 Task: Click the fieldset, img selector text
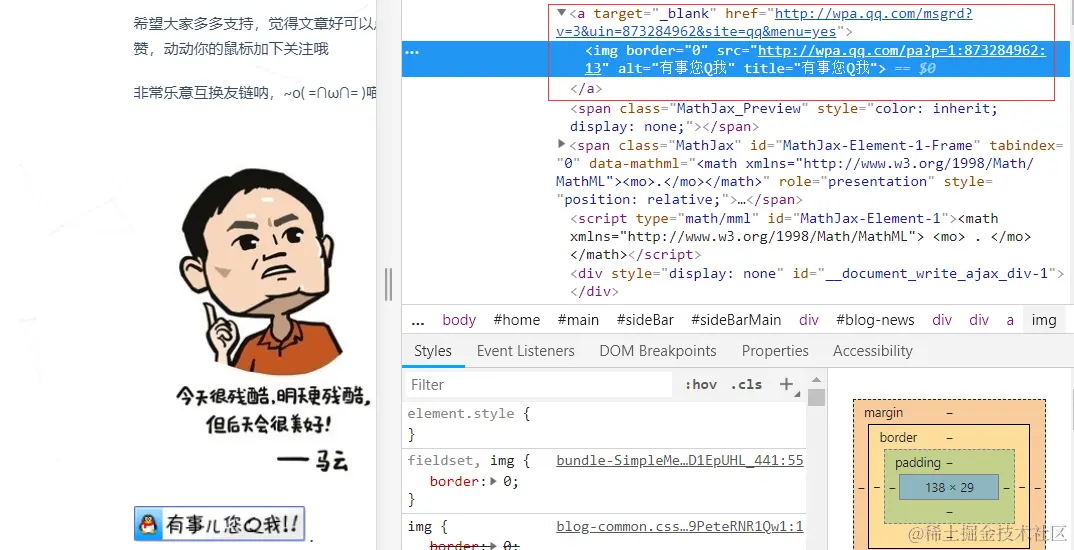coord(469,461)
